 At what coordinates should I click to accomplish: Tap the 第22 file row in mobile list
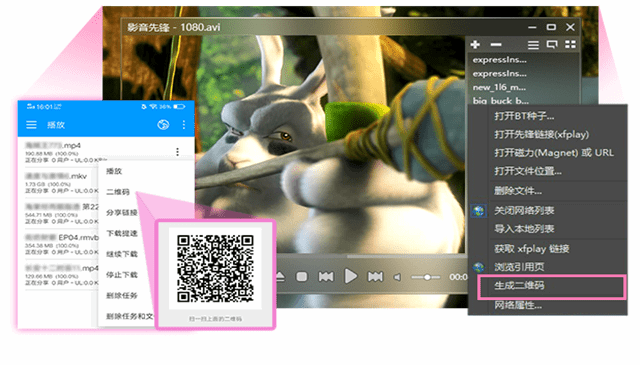coord(62,214)
